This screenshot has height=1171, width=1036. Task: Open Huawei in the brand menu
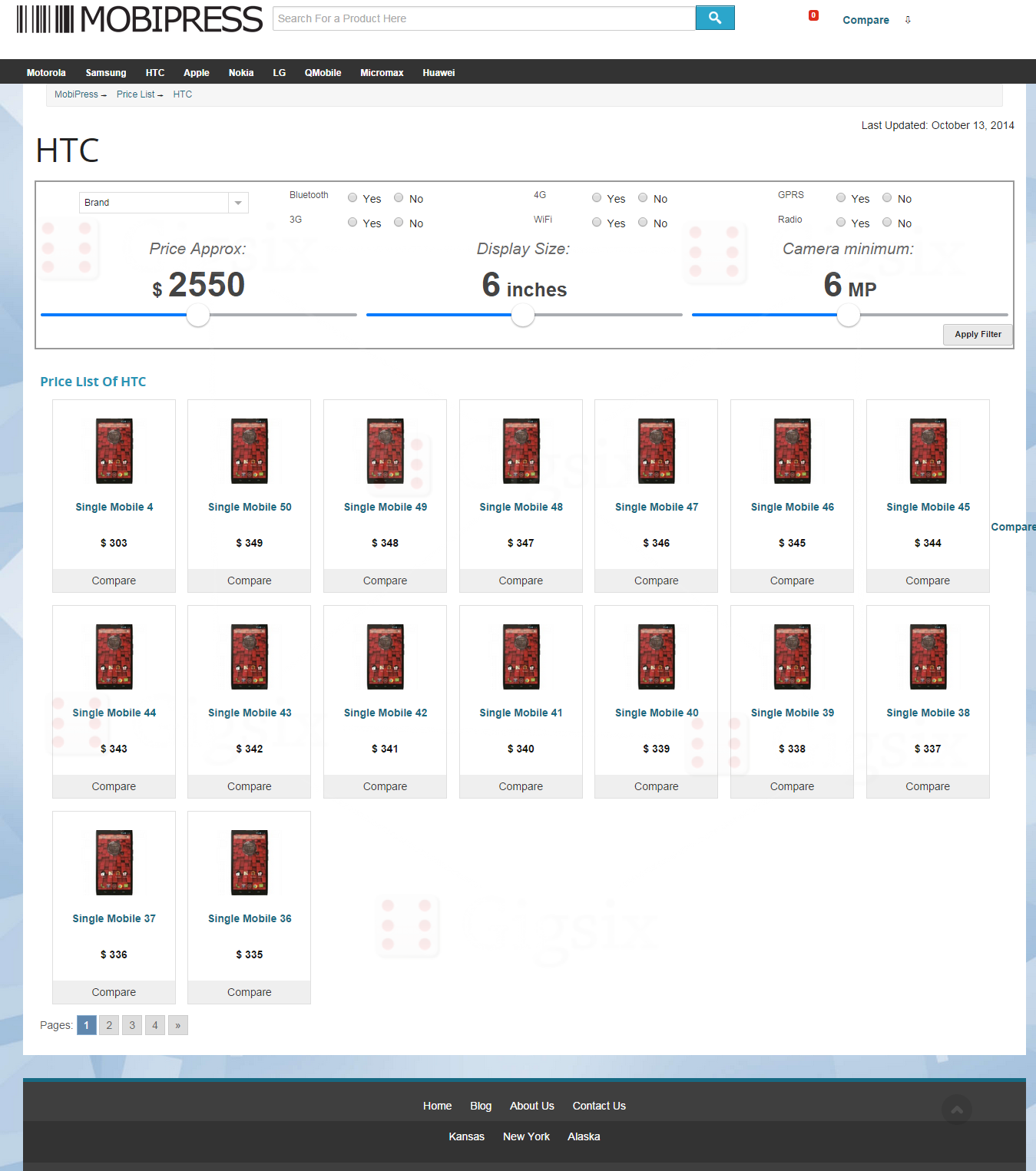point(439,73)
